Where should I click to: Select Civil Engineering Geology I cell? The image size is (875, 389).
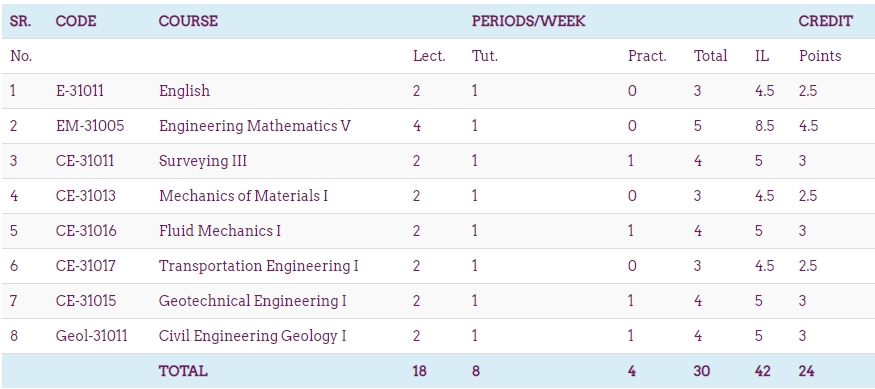[x=253, y=337]
